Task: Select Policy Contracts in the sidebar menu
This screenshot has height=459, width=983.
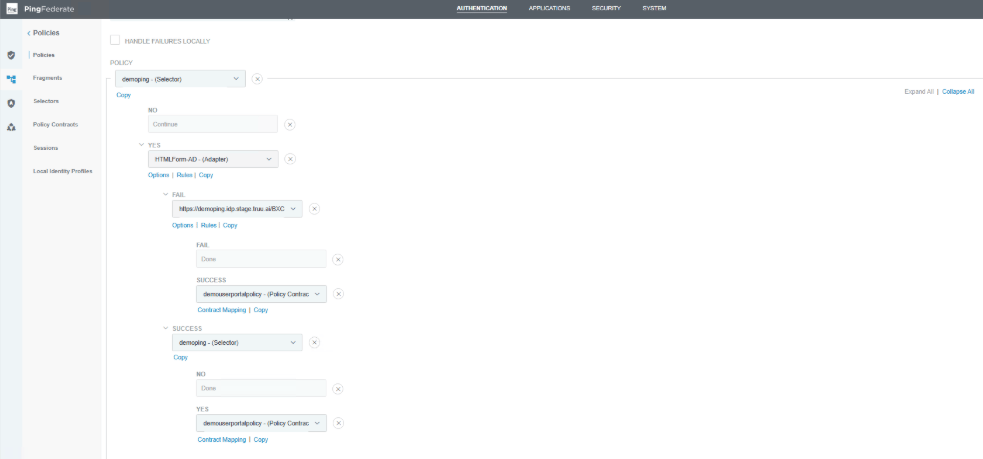Action: point(55,124)
